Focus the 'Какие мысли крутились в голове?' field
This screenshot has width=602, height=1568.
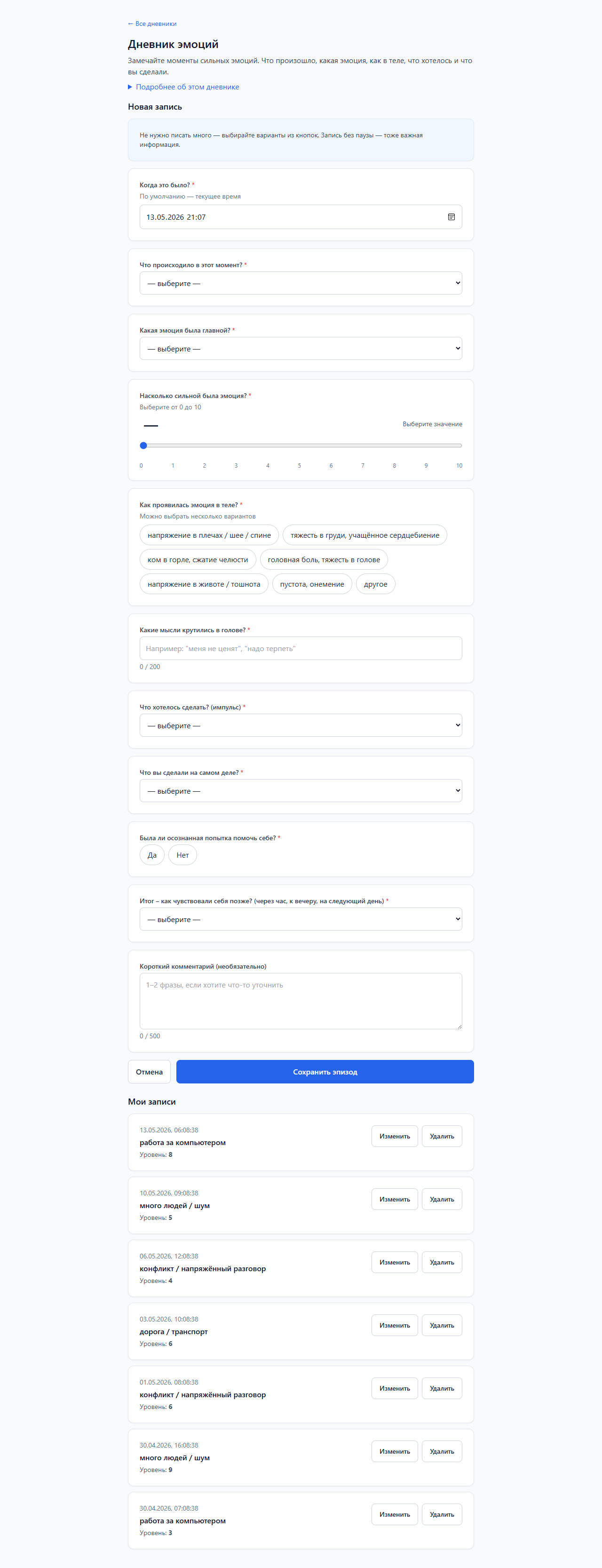(x=301, y=648)
